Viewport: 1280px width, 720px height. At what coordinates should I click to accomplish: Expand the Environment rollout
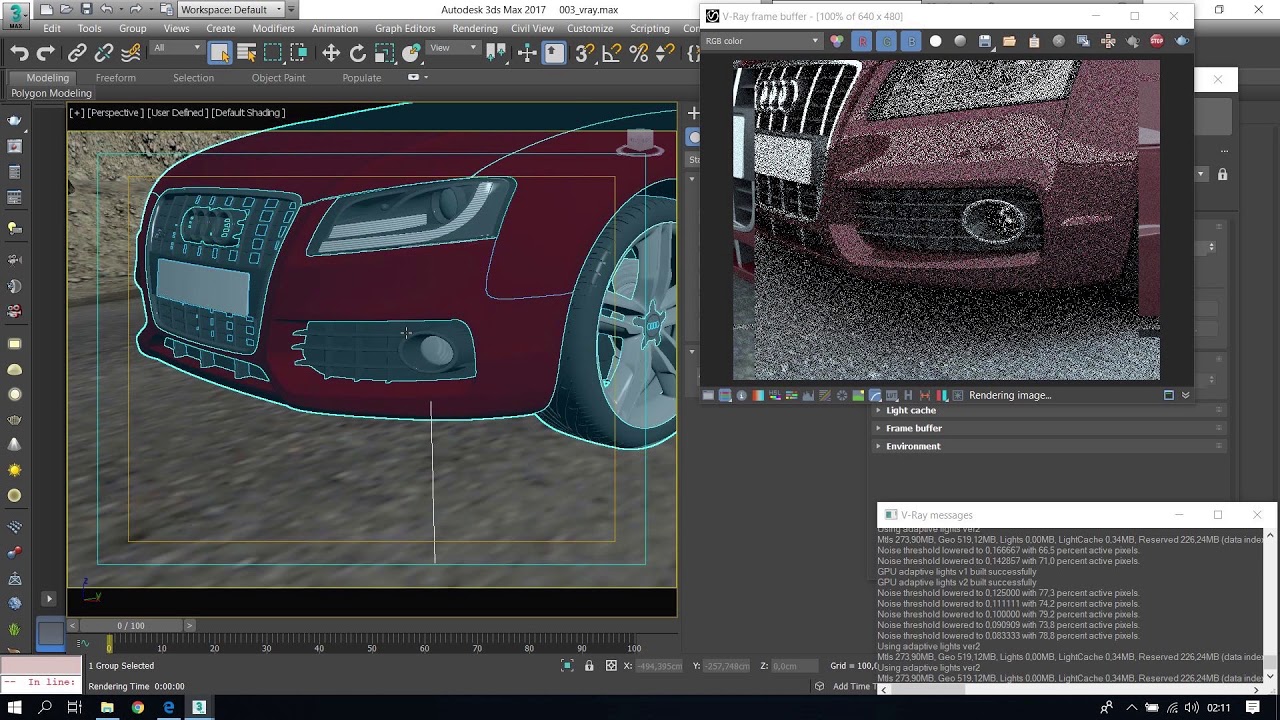tap(912, 446)
